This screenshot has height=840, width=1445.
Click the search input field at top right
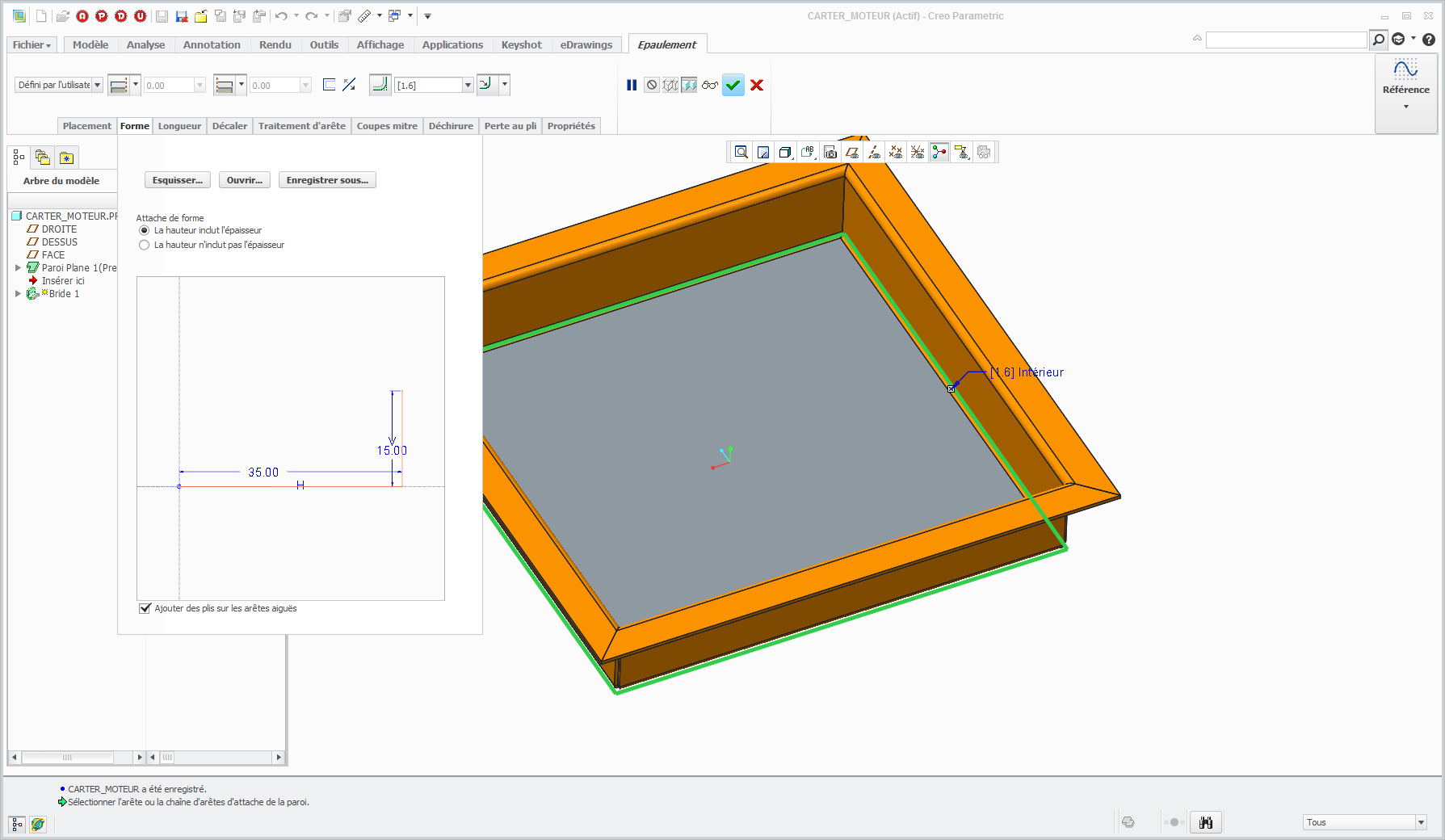point(1286,40)
